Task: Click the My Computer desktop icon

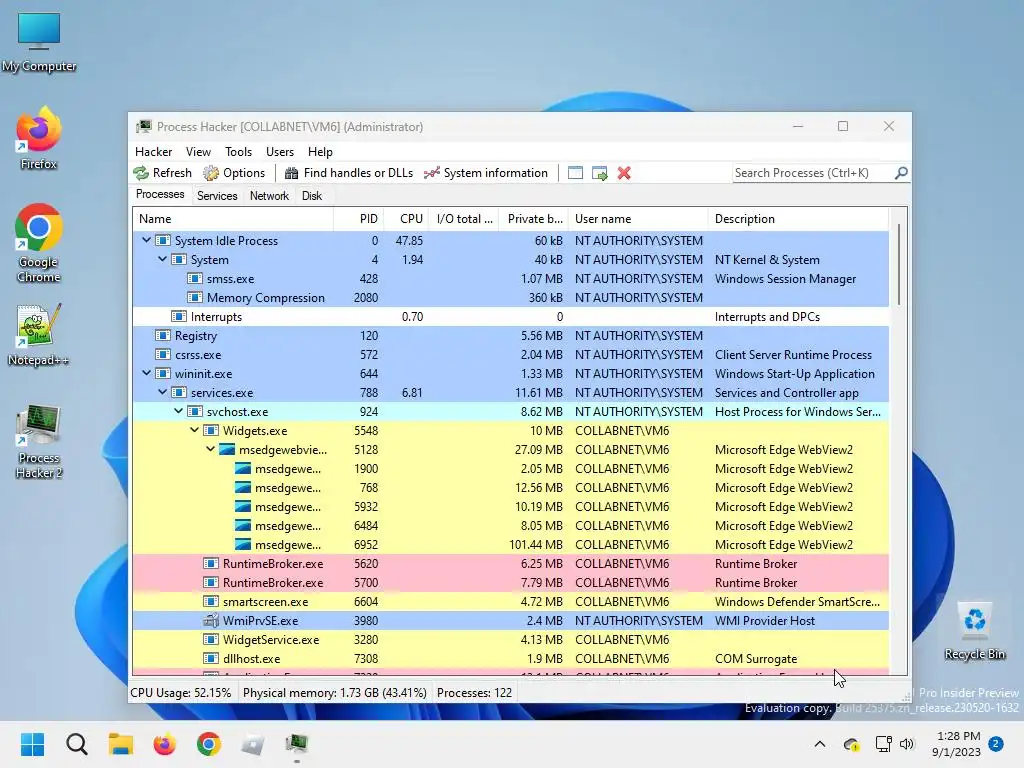Action: 39,40
